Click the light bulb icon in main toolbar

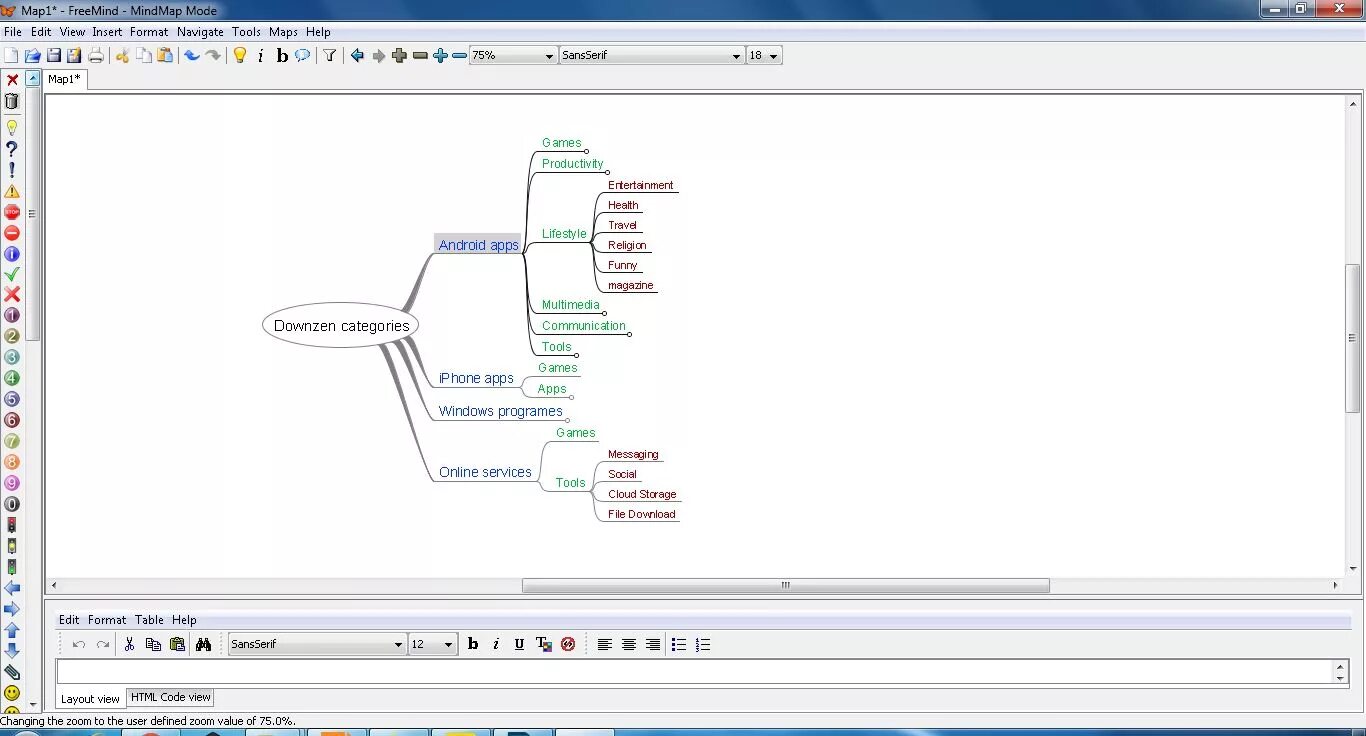[x=240, y=56]
